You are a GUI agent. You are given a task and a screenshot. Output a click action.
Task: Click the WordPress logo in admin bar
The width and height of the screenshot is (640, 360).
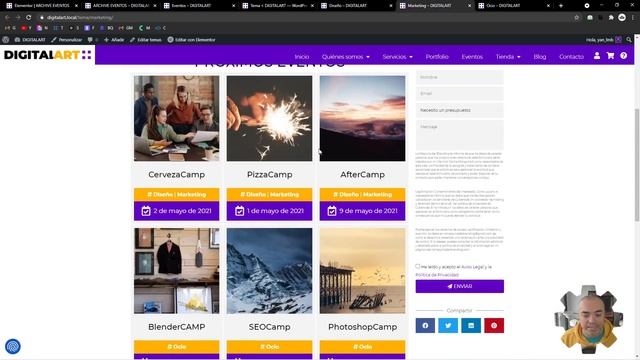(x=6, y=40)
